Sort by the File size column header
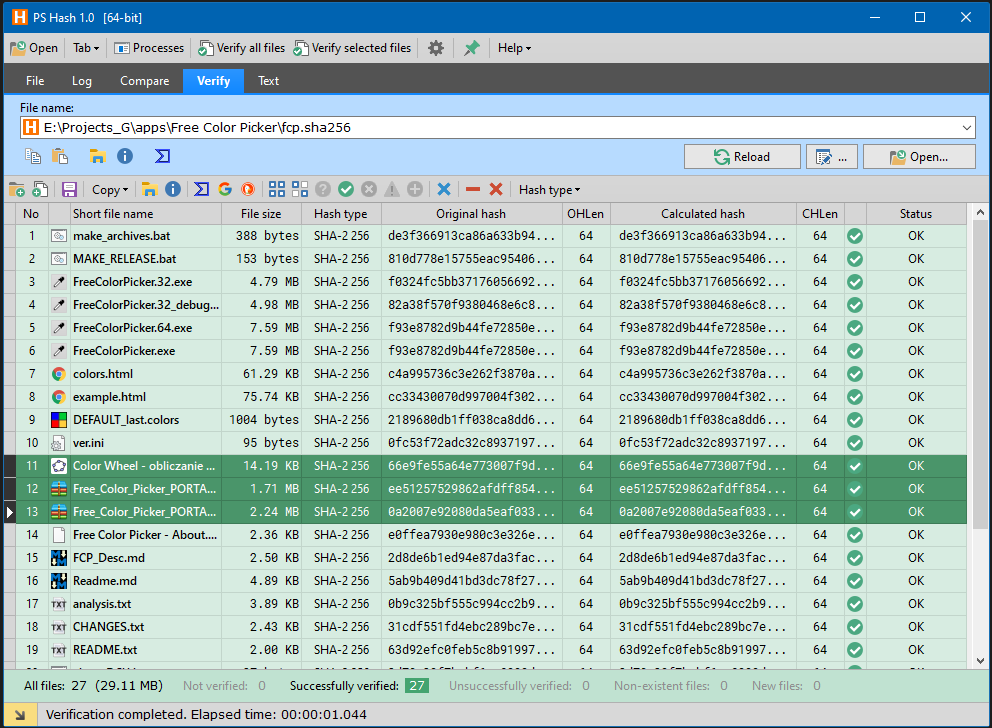 [x=261, y=214]
